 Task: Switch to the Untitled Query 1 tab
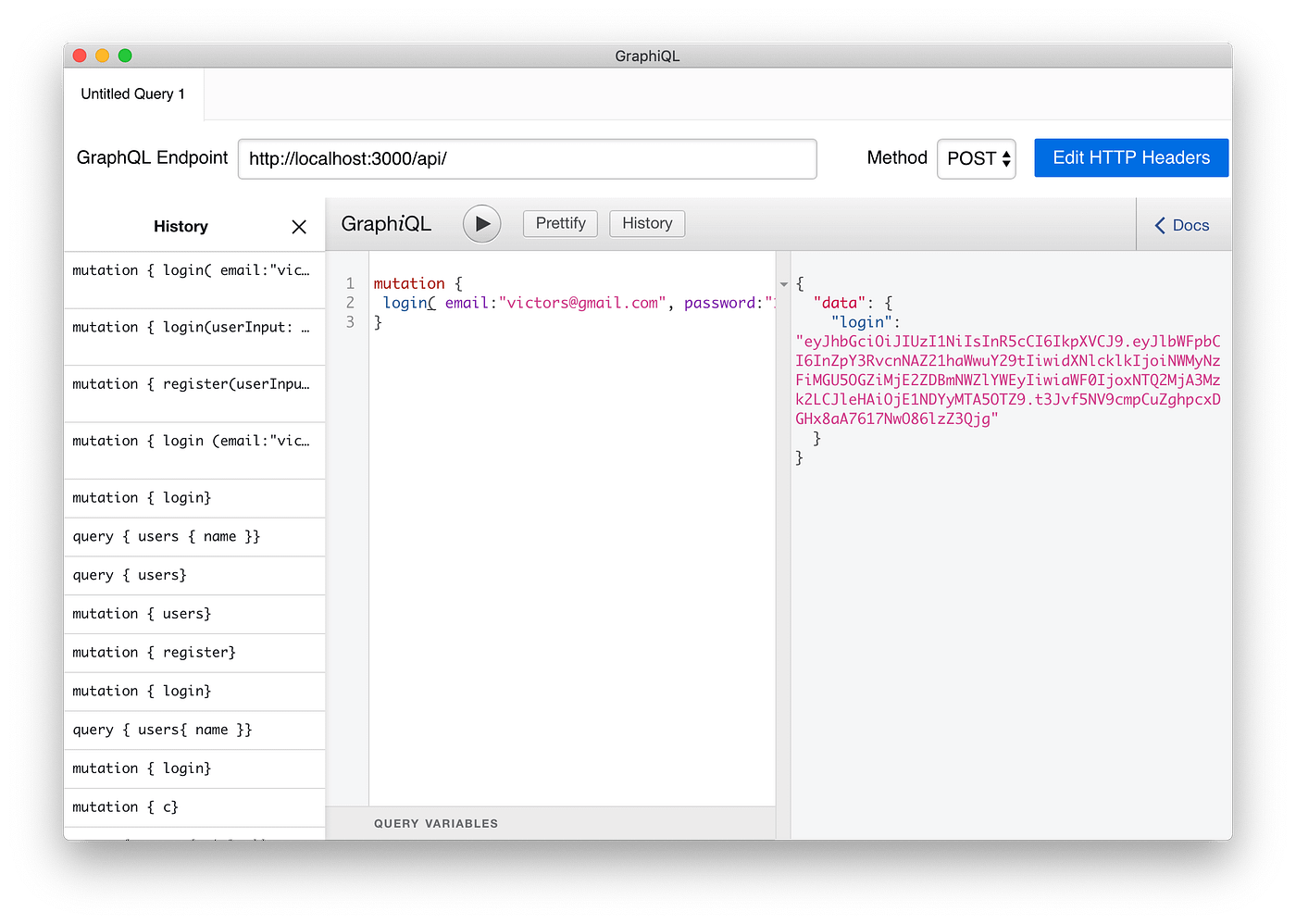click(132, 94)
